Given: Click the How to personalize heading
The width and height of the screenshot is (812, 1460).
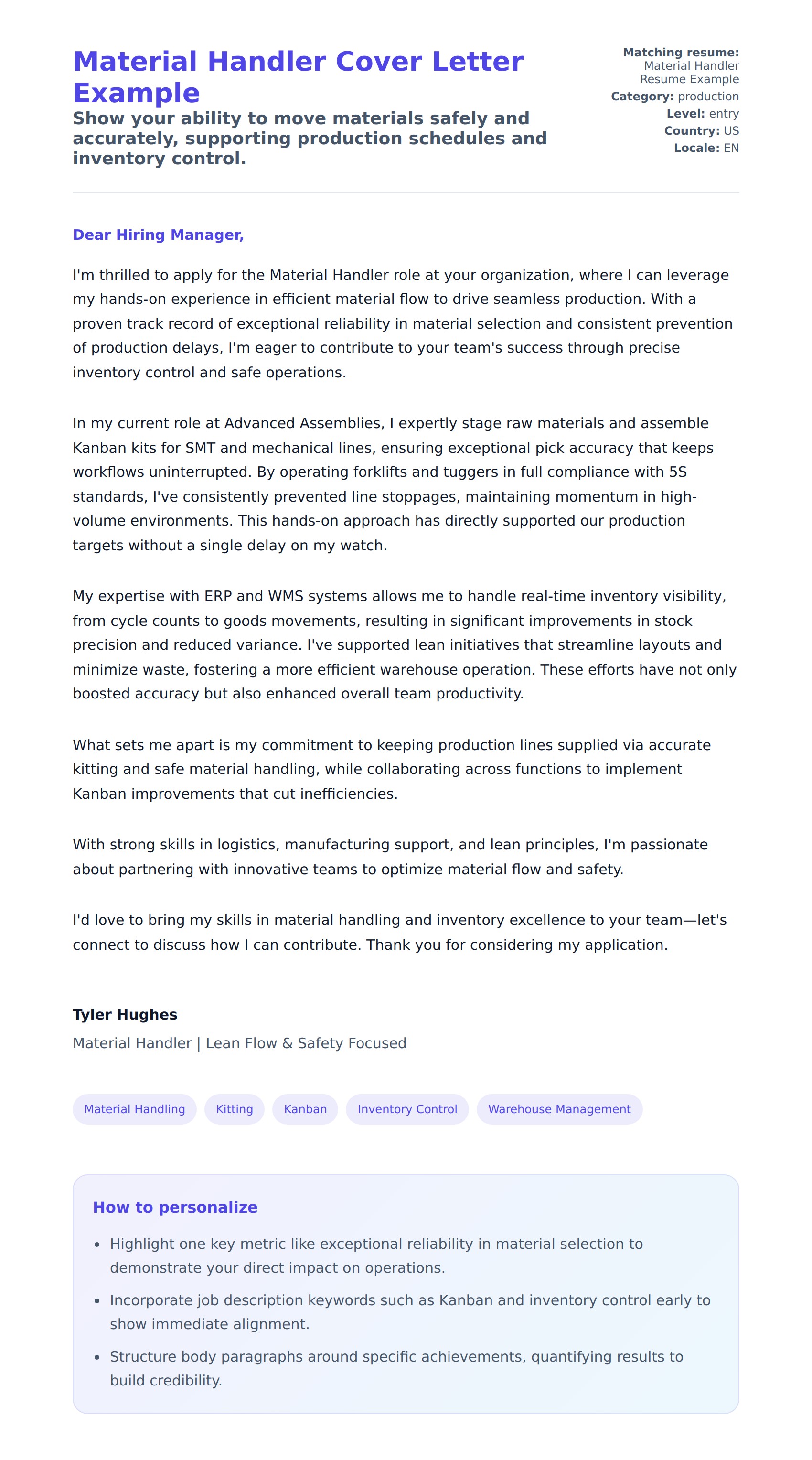Looking at the screenshot, I should [175, 1207].
